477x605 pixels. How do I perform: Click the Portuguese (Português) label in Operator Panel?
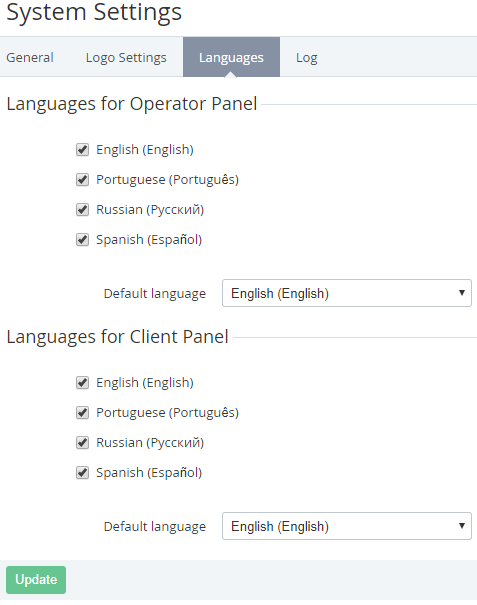tap(167, 180)
